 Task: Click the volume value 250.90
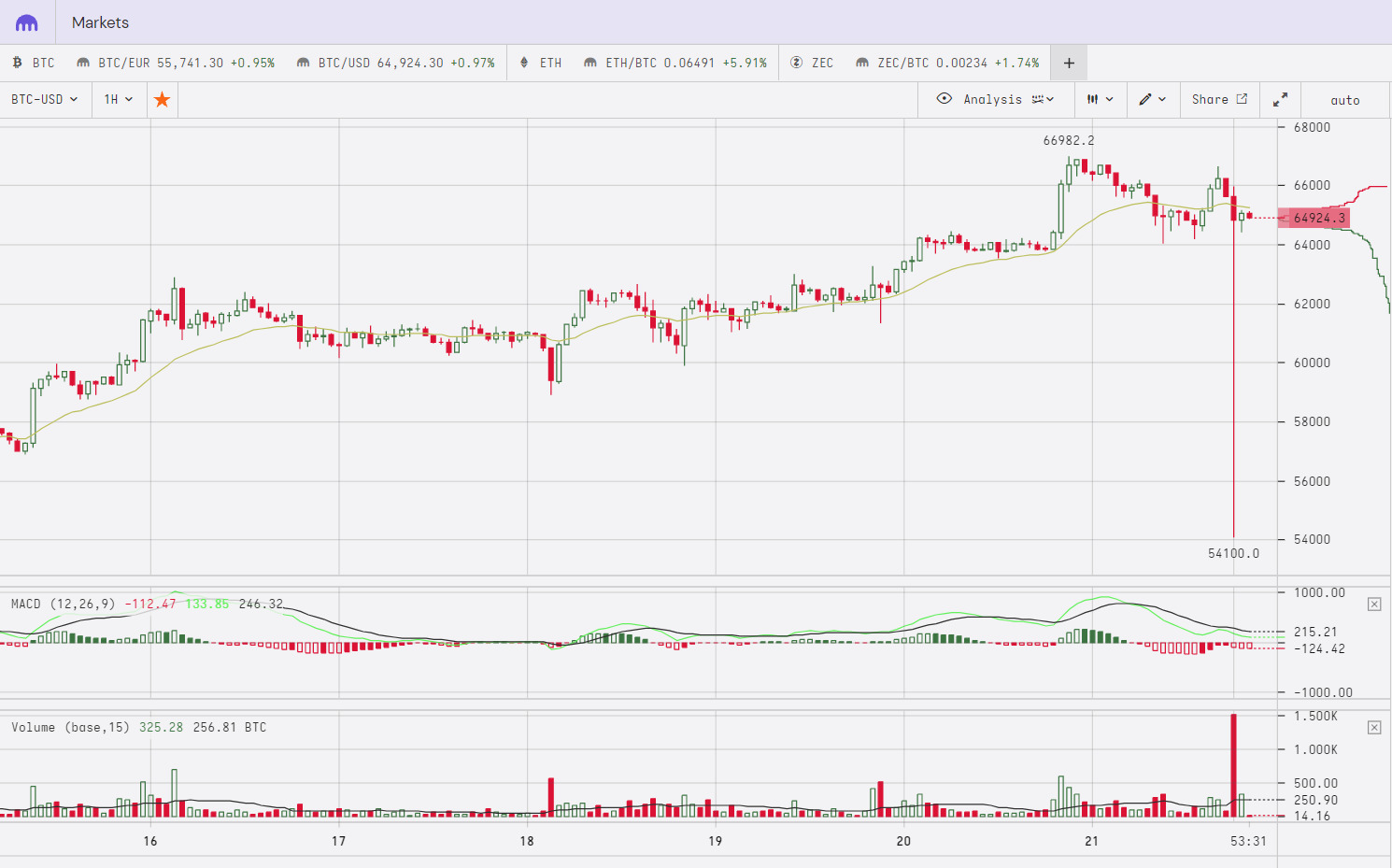[x=1315, y=800]
